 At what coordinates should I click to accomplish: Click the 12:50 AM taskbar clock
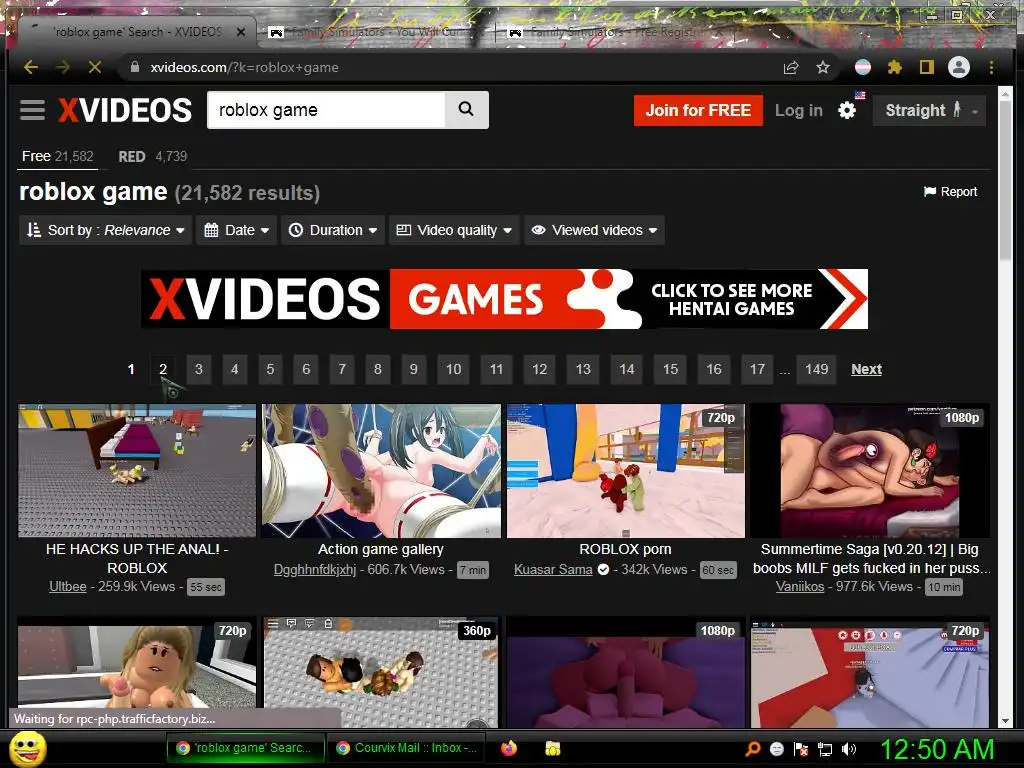coord(937,749)
